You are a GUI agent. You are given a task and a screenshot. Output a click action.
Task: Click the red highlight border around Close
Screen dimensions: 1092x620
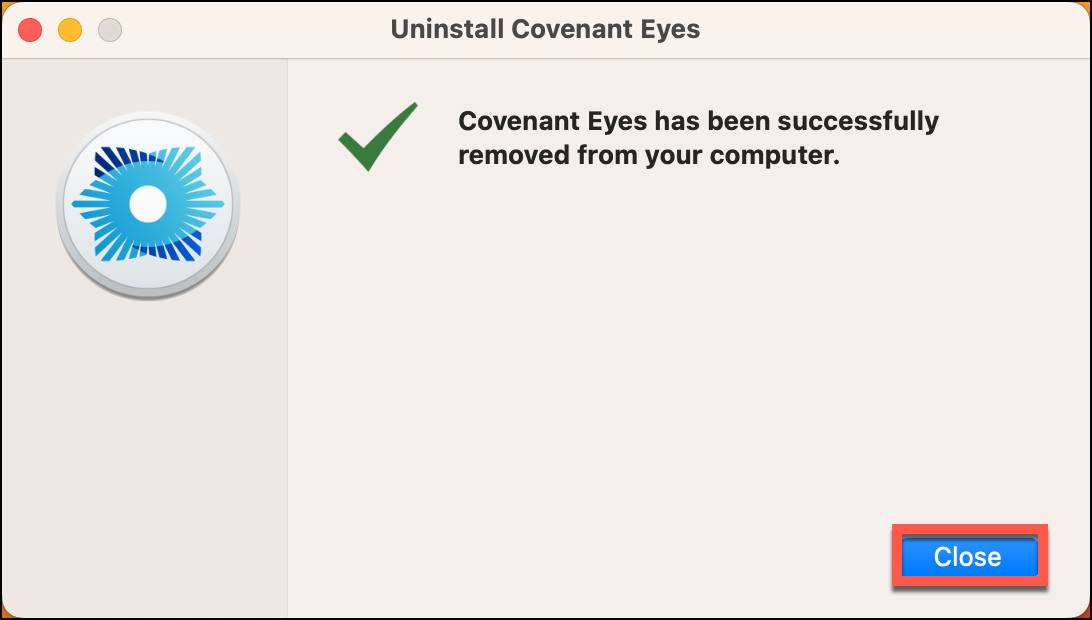[969, 528]
